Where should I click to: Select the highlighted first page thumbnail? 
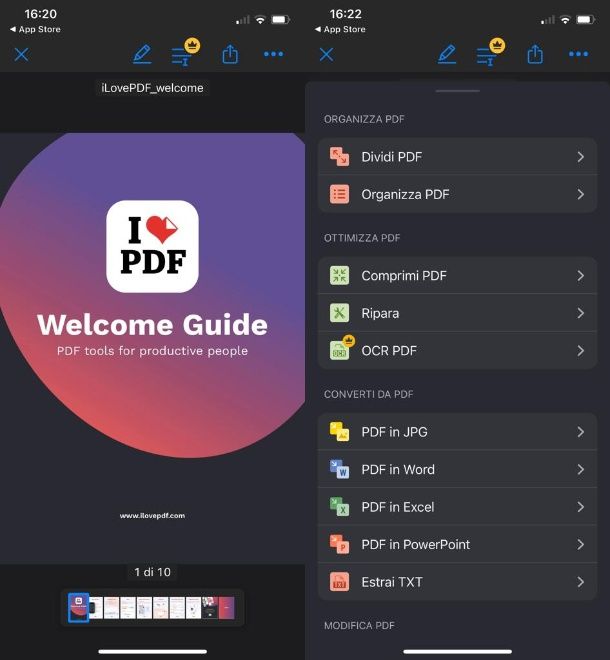click(x=78, y=607)
